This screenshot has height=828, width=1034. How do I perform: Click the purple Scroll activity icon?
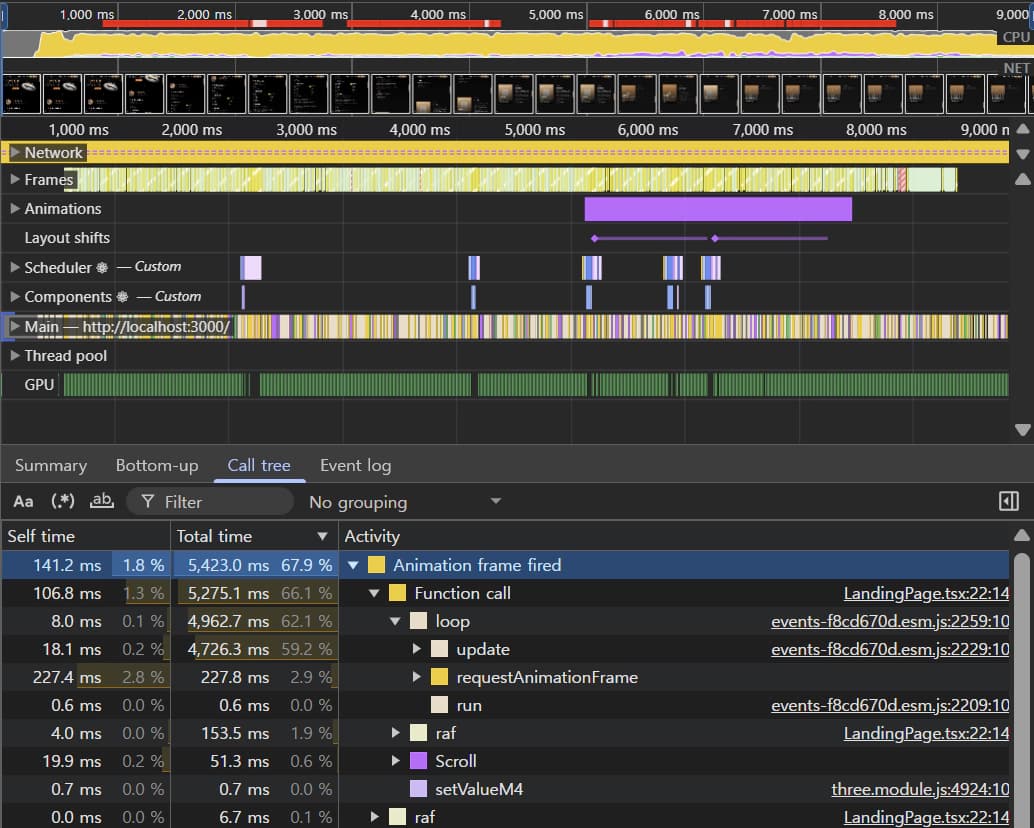click(418, 762)
